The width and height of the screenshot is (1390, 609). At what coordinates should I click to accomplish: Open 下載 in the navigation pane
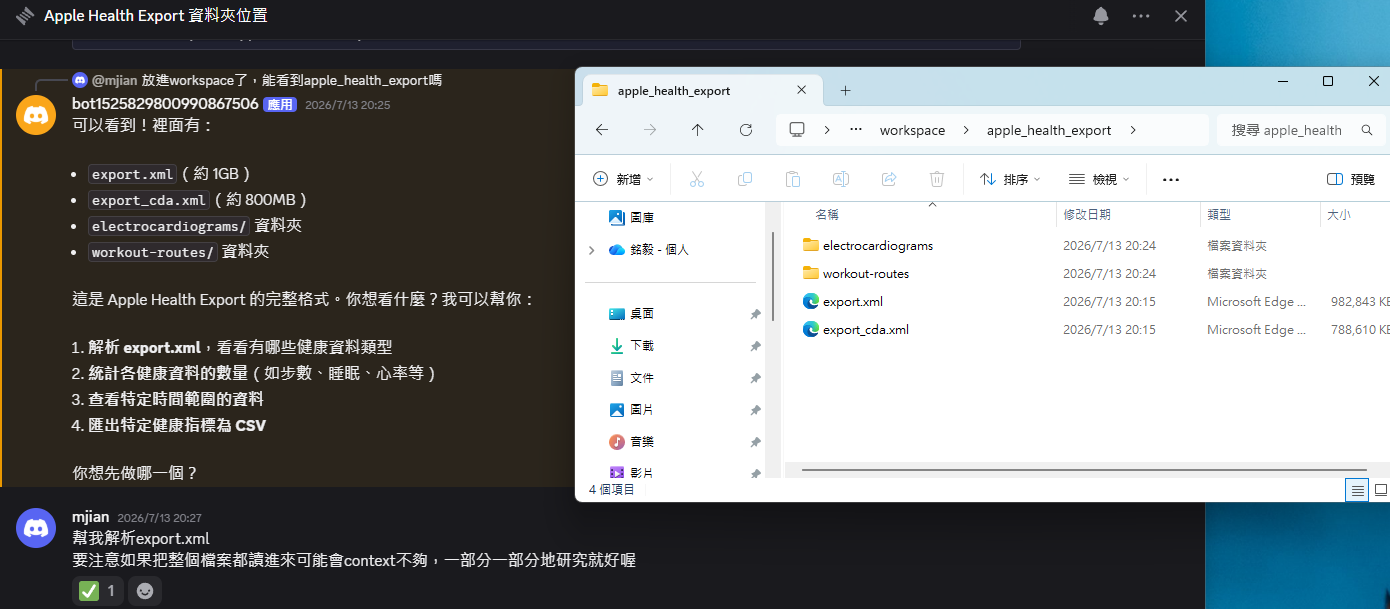click(642, 345)
